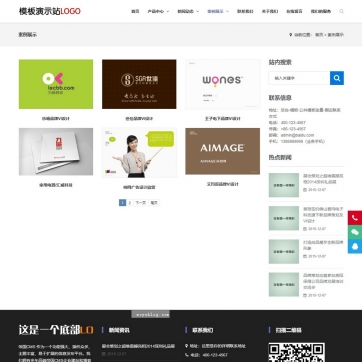362x362 pixels.
Task: Click the blue magnifier search button in sidebar
Action: [337, 78]
